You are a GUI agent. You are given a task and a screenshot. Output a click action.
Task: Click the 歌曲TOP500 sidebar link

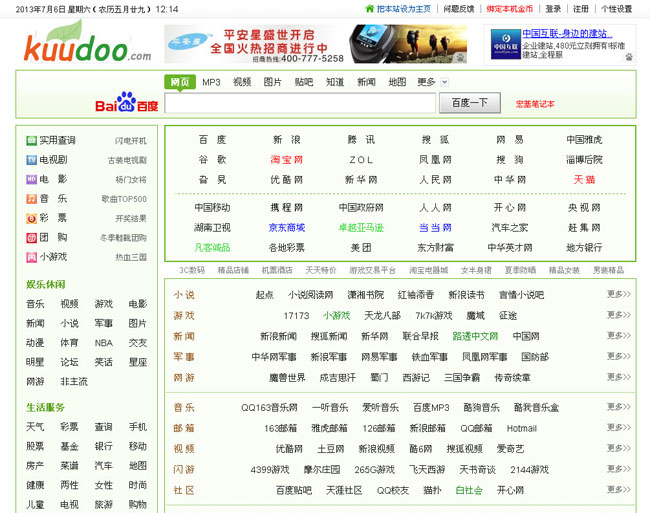tap(124, 199)
